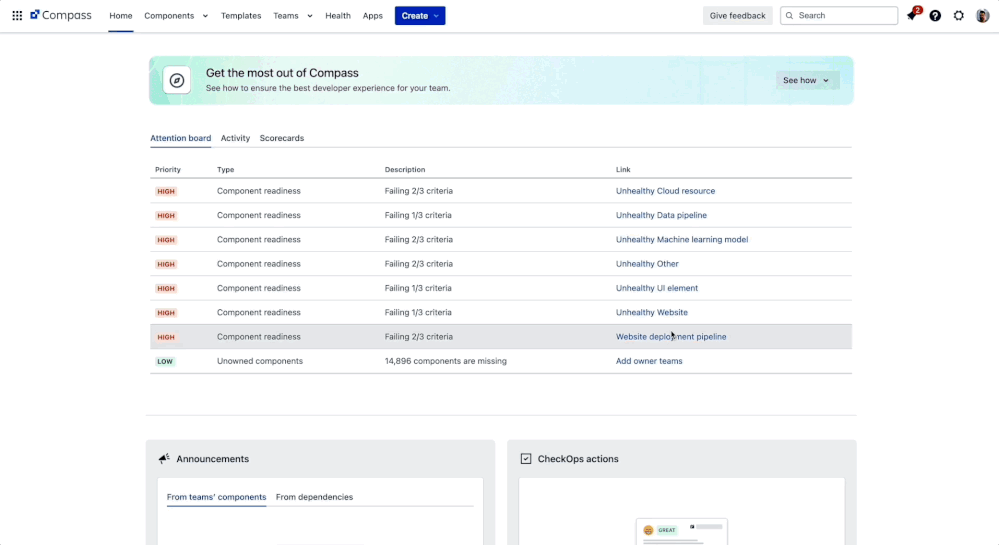Image resolution: width=999 pixels, height=545 pixels.
Task: Click the Give feedback button
Action: tap(737, 16)
